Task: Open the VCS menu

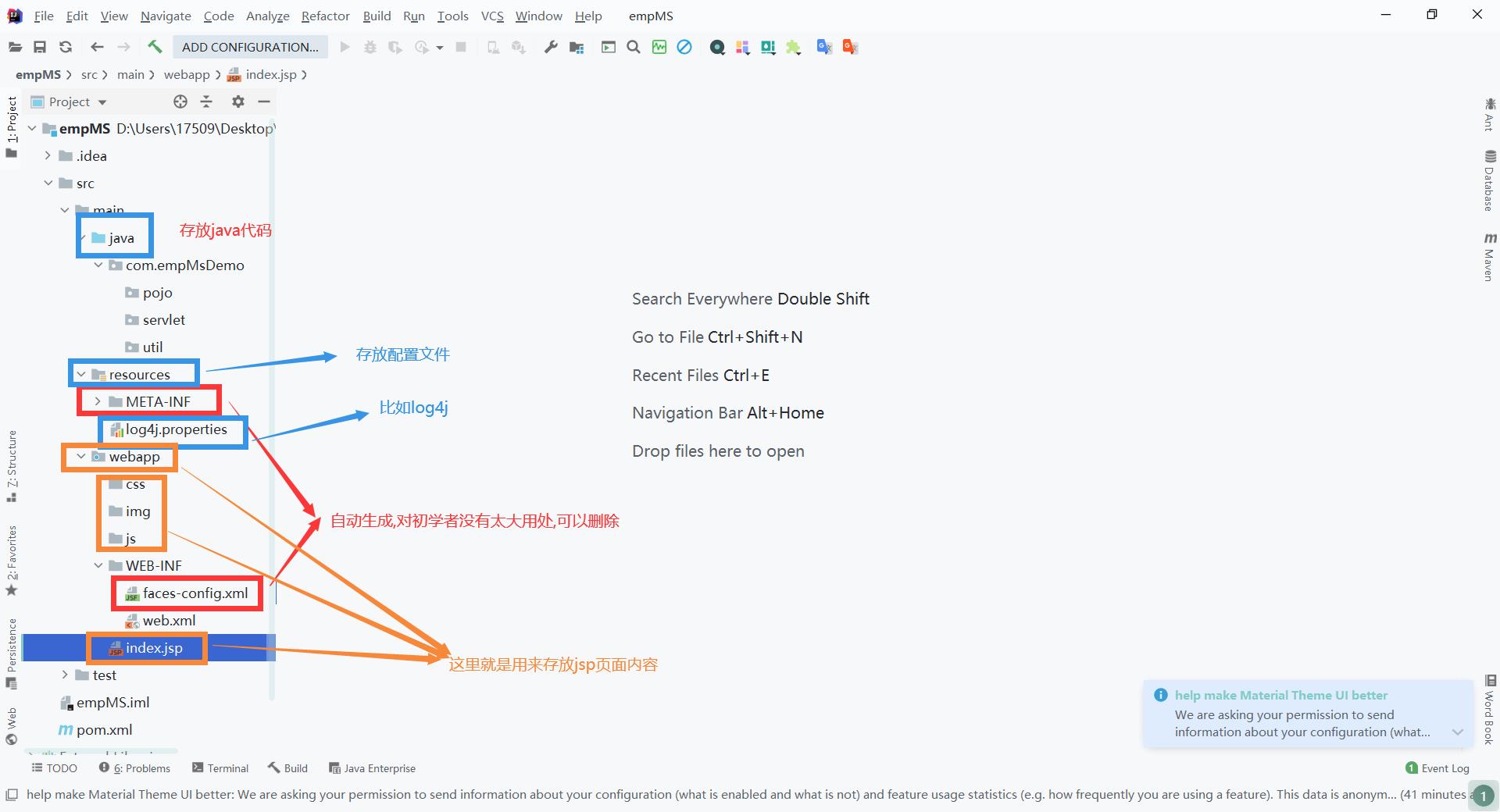Action: point(492,16)
